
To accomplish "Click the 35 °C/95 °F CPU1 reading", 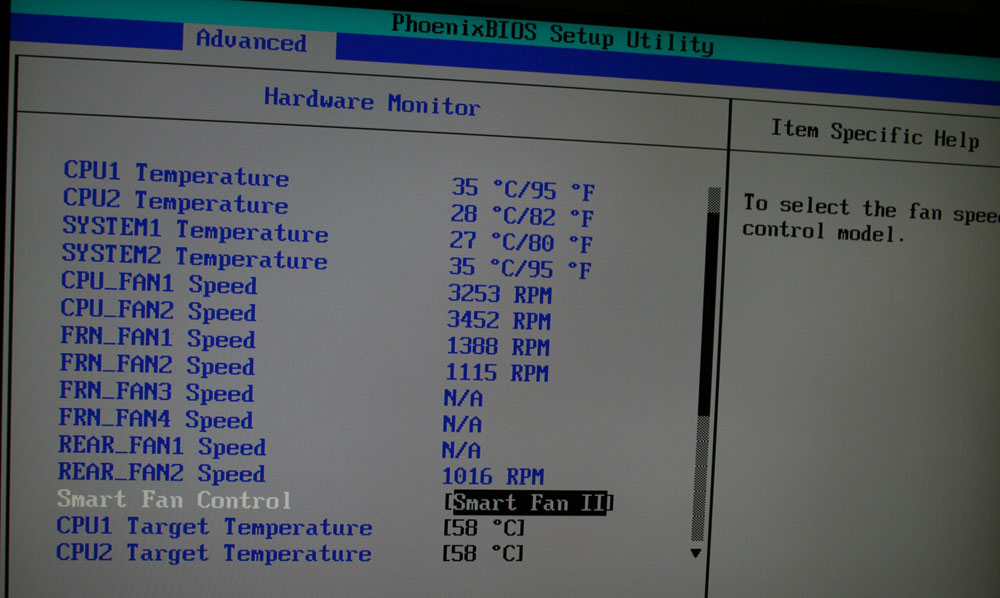I will coord(523,189).
